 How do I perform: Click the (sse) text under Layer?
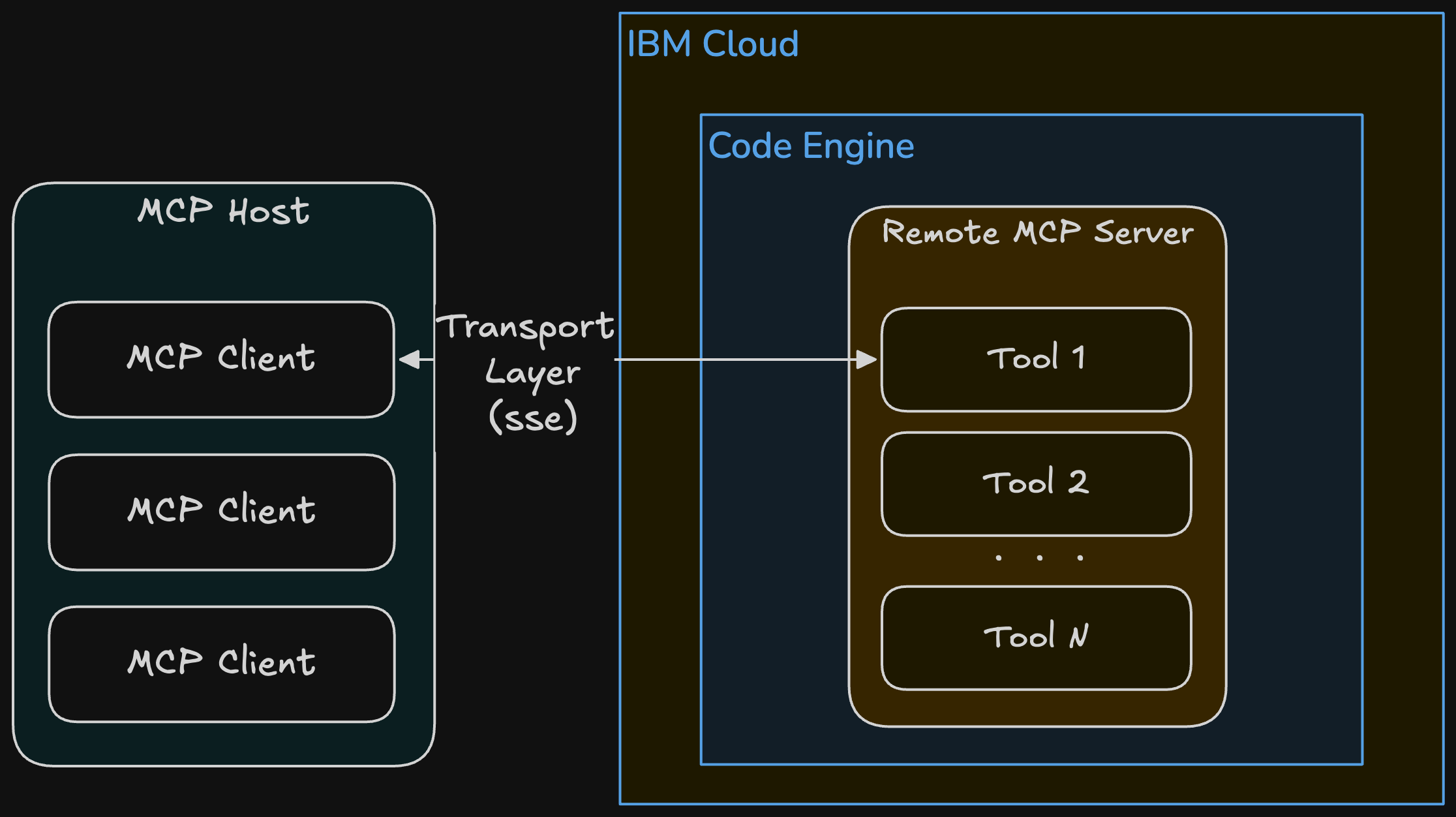point(533,418)
